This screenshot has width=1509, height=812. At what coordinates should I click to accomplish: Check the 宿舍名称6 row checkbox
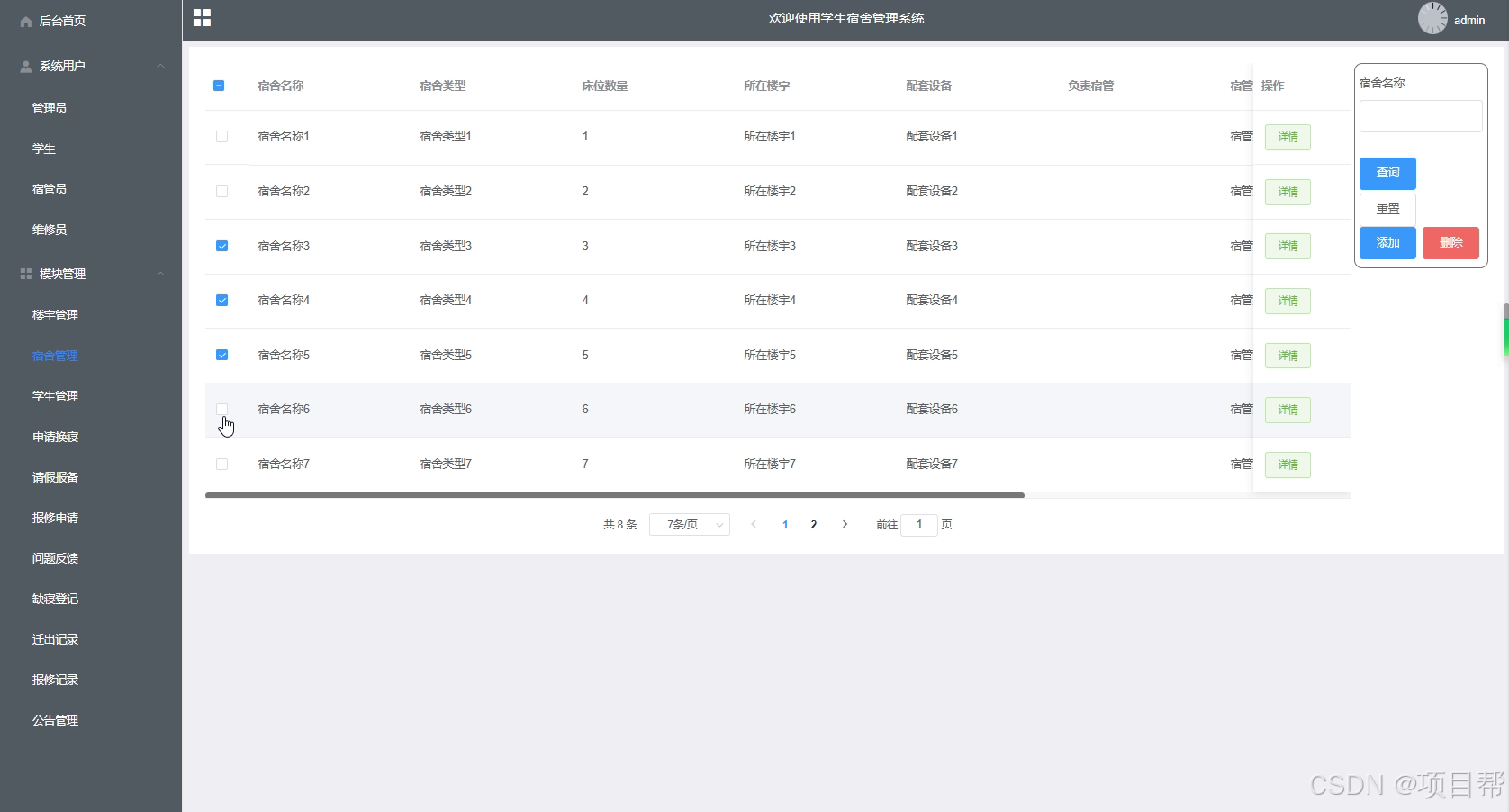pyautogui.click(x=221, y=409)
